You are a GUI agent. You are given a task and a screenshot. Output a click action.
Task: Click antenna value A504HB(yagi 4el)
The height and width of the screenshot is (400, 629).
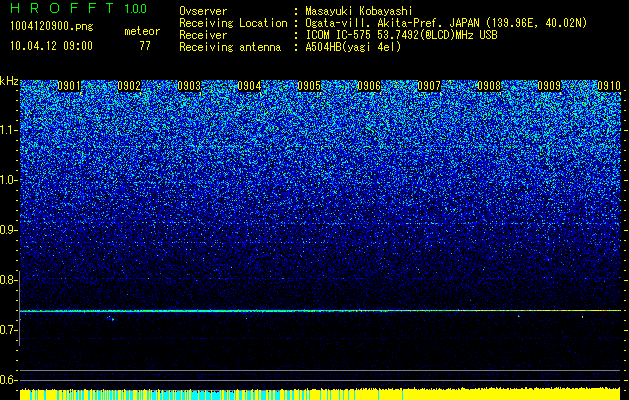point(353,47)
